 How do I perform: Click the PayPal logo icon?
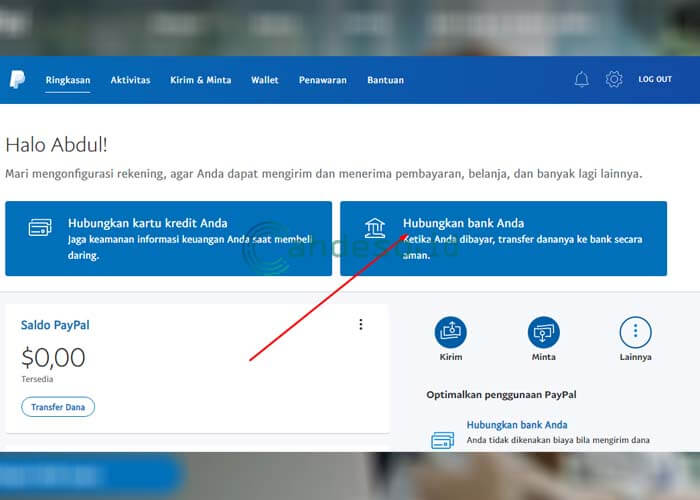tap(17, 79)
